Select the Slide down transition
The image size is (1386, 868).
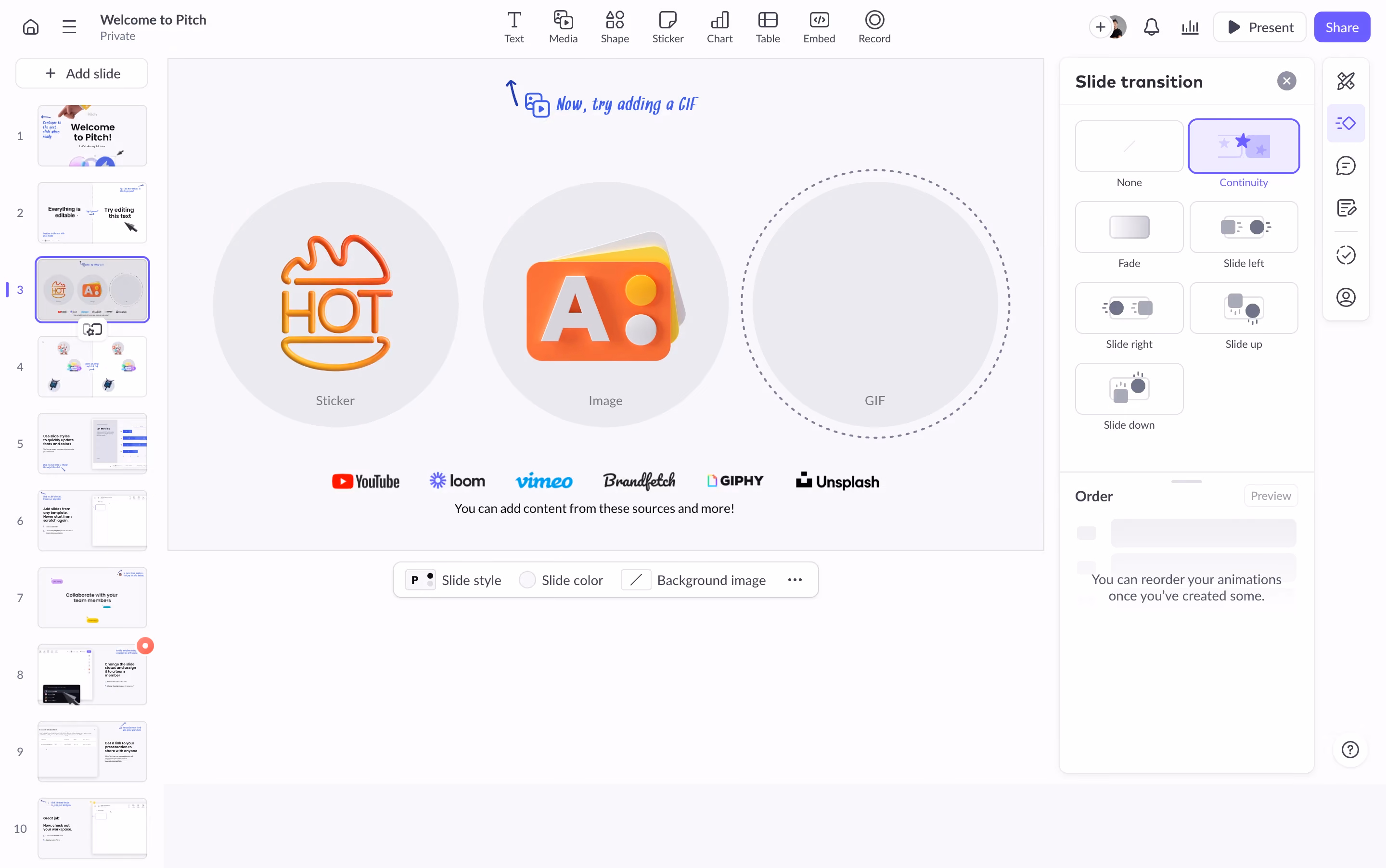(x=1129, y=389)
